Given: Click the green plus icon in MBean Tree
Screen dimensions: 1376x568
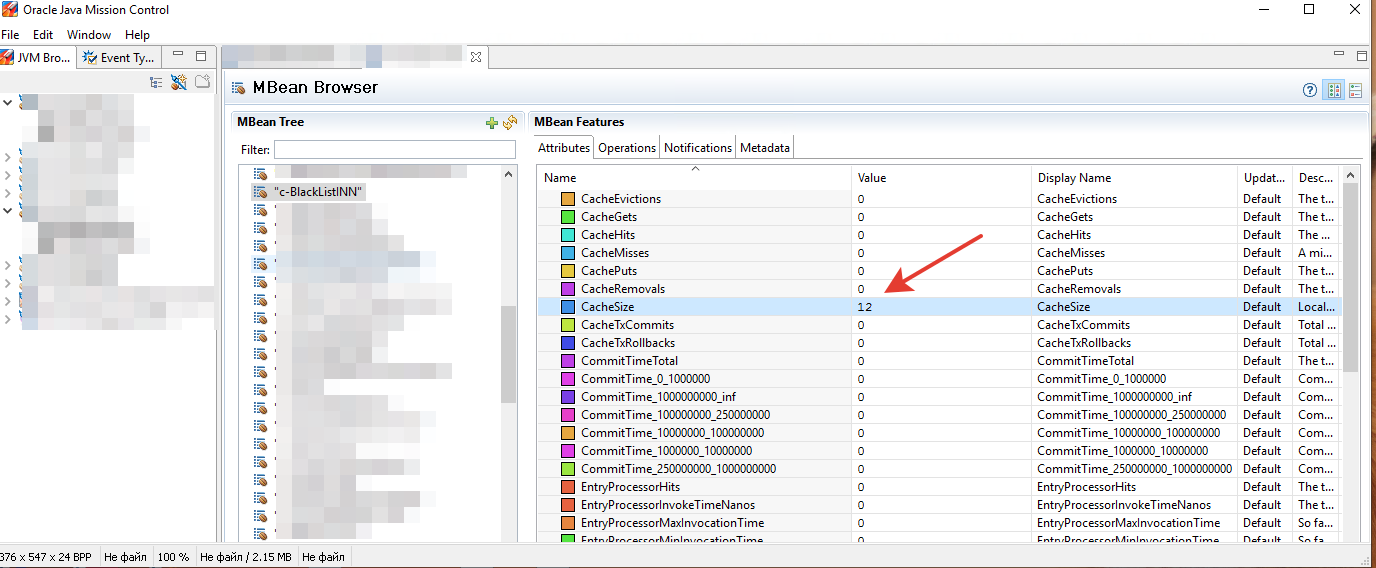Looking at the screenshot, I should tap(491, 123).
